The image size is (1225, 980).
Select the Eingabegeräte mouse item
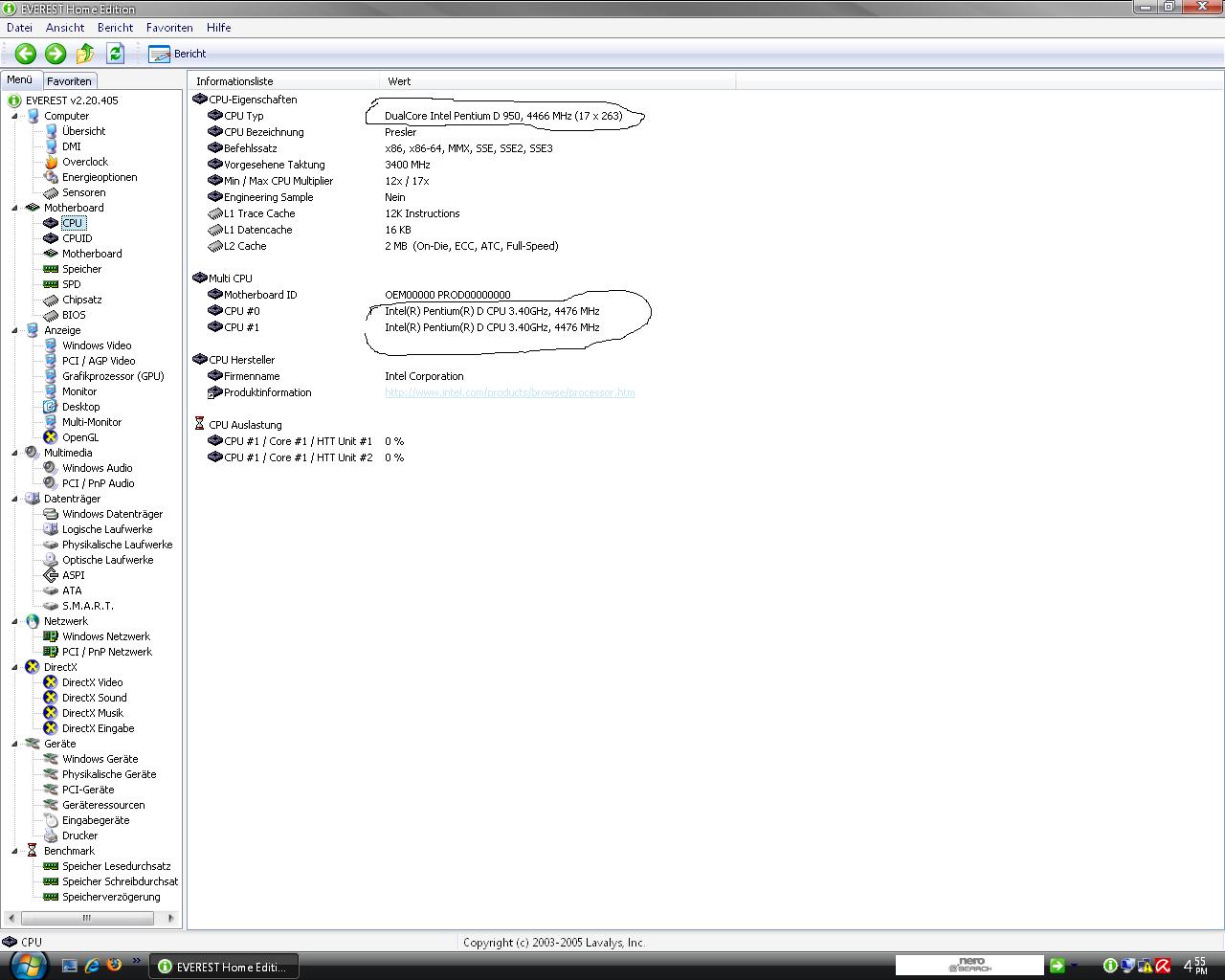87,820
